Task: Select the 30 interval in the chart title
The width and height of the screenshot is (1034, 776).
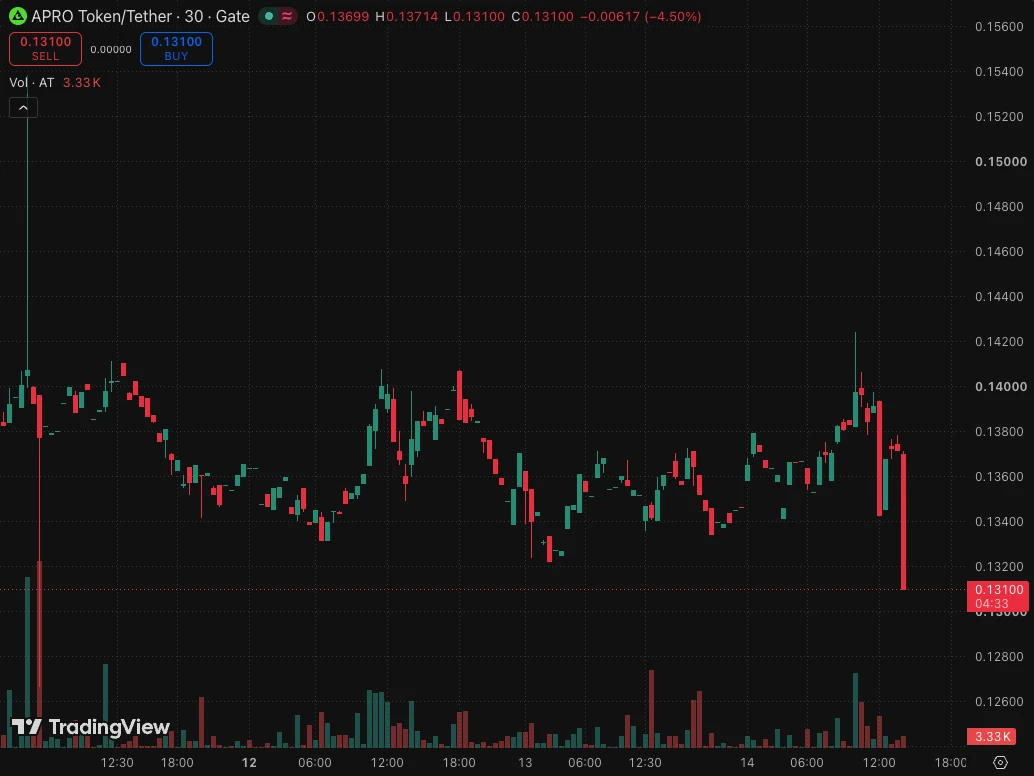Action: [x=194, y=16]
